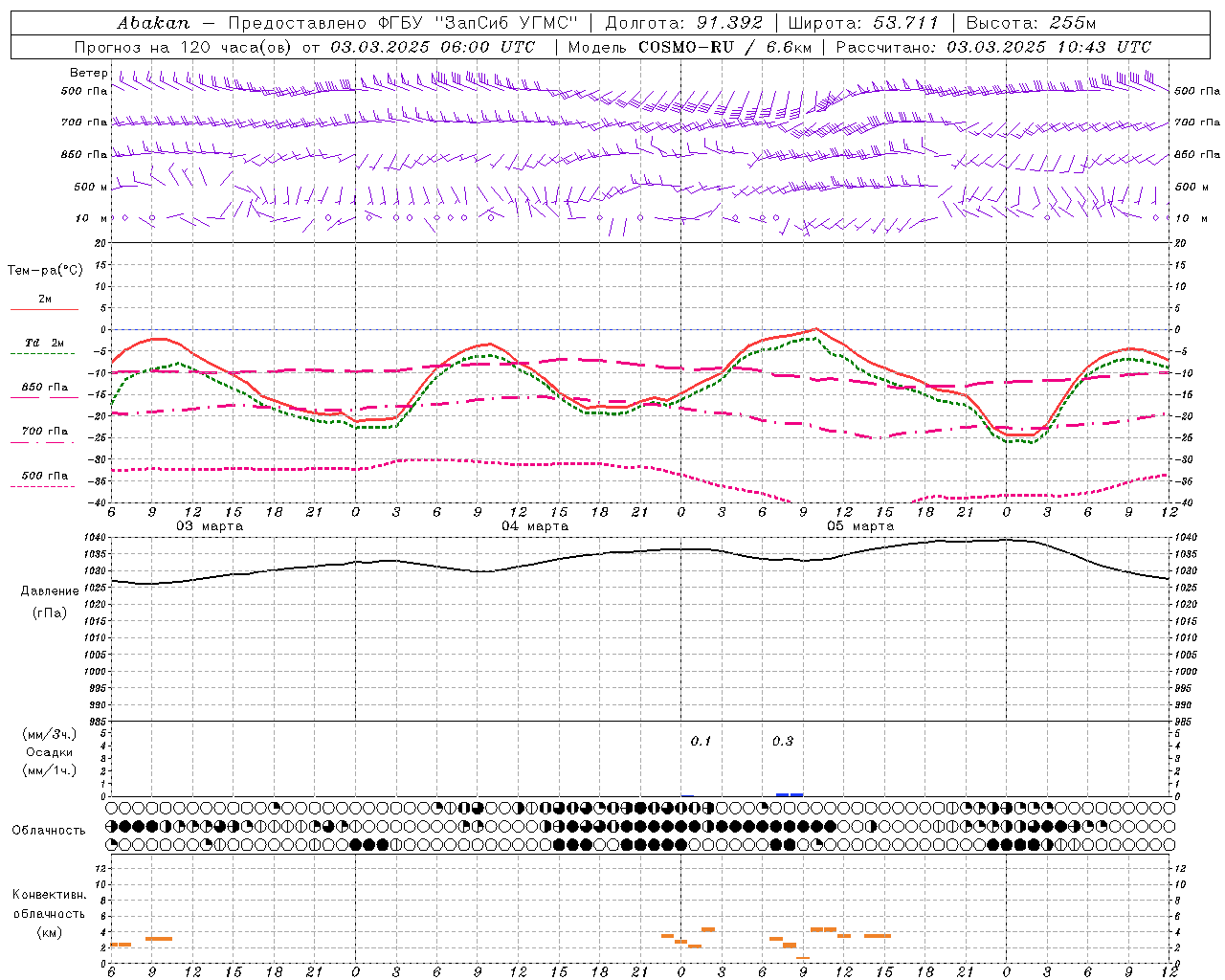Image resolution: width=1225 pixels, height=980 pixels.
Task: Click the Высота: 255м value
Action: tap(1031, 22)
